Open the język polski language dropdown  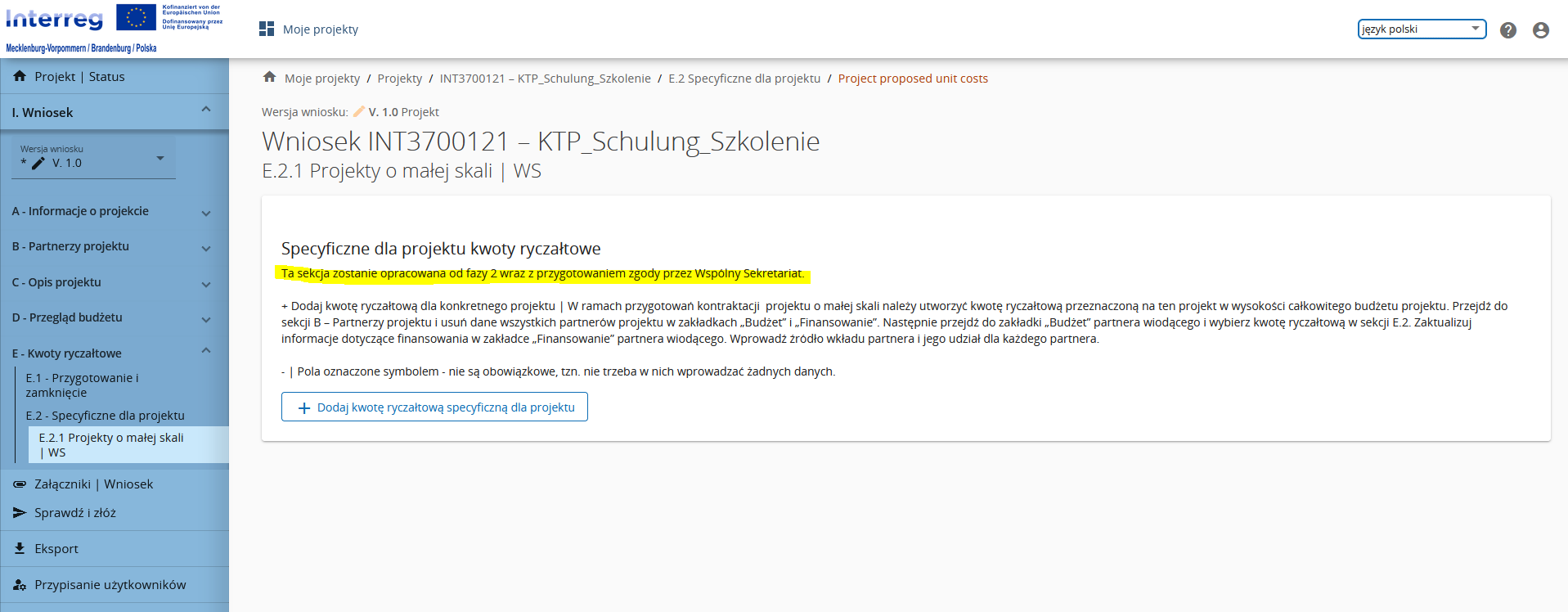click(x=1421, y=29)
